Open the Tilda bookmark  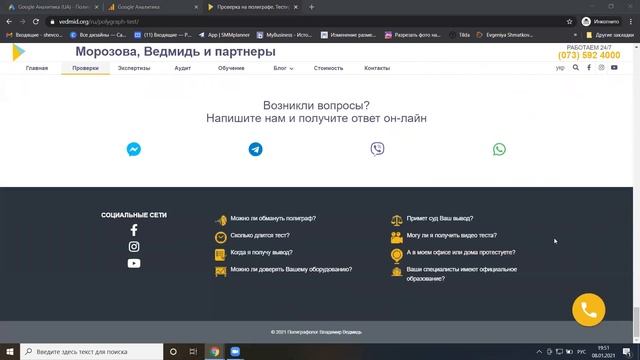[460, 35]
